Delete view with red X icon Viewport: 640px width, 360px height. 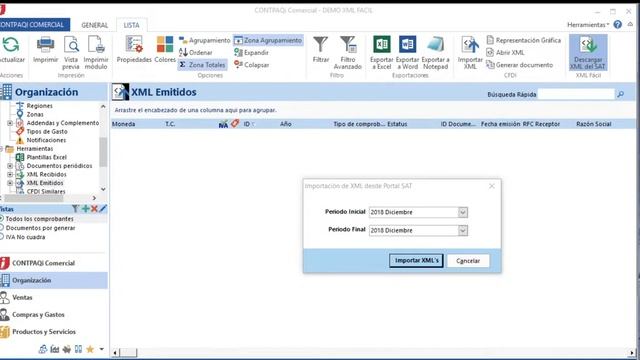click(x=94, y=209)
